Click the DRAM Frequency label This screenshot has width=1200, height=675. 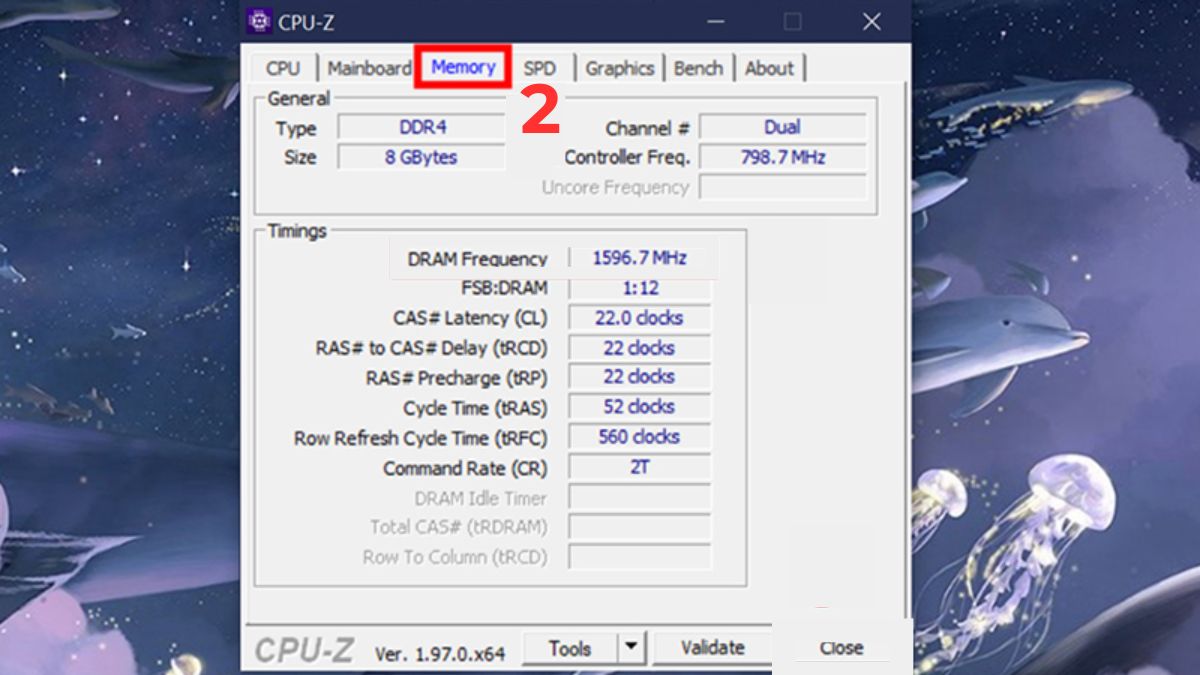pyautogui.click(x=478, y=259)
